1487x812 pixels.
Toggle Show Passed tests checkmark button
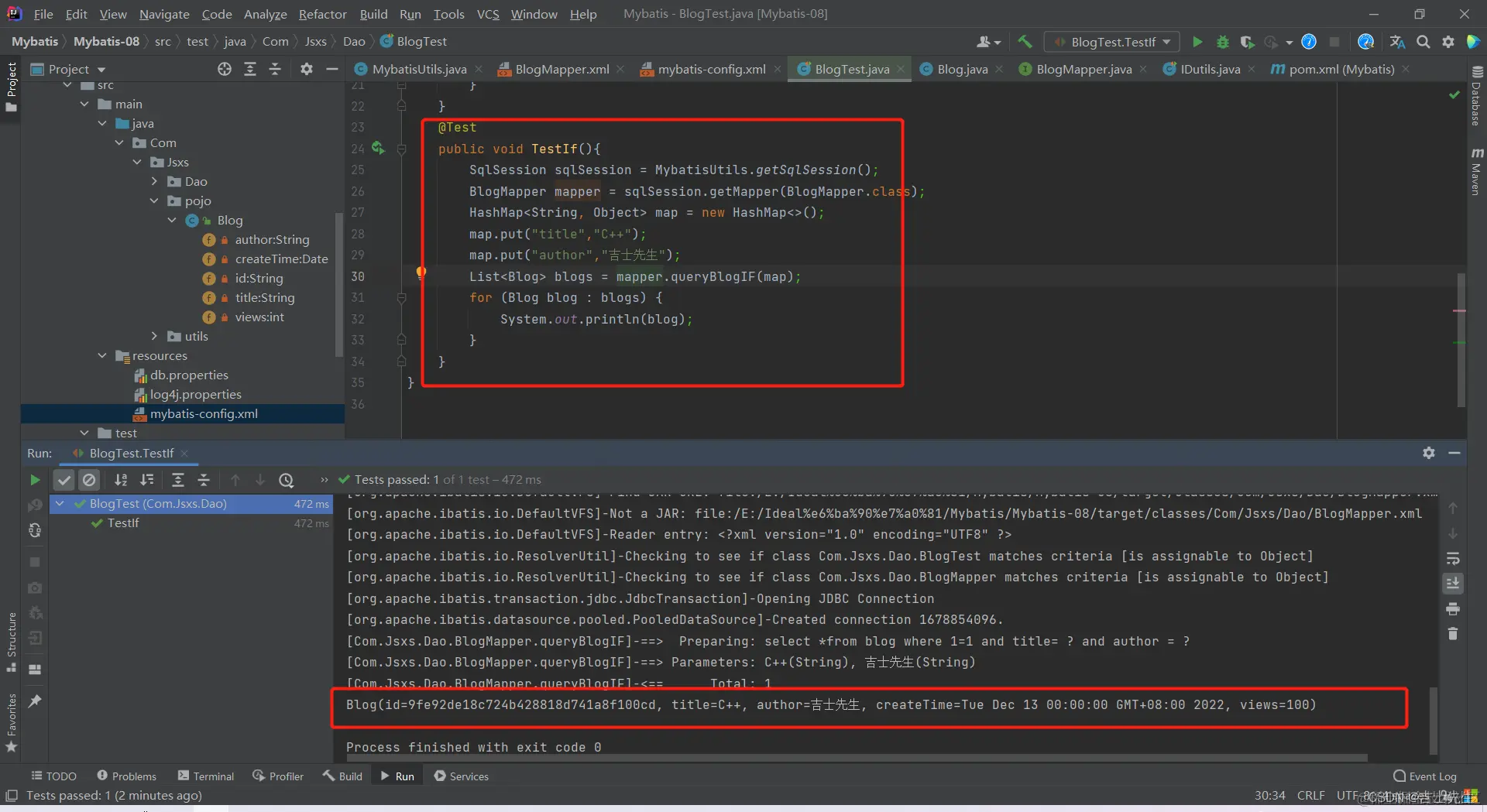(x=64, y=480)
